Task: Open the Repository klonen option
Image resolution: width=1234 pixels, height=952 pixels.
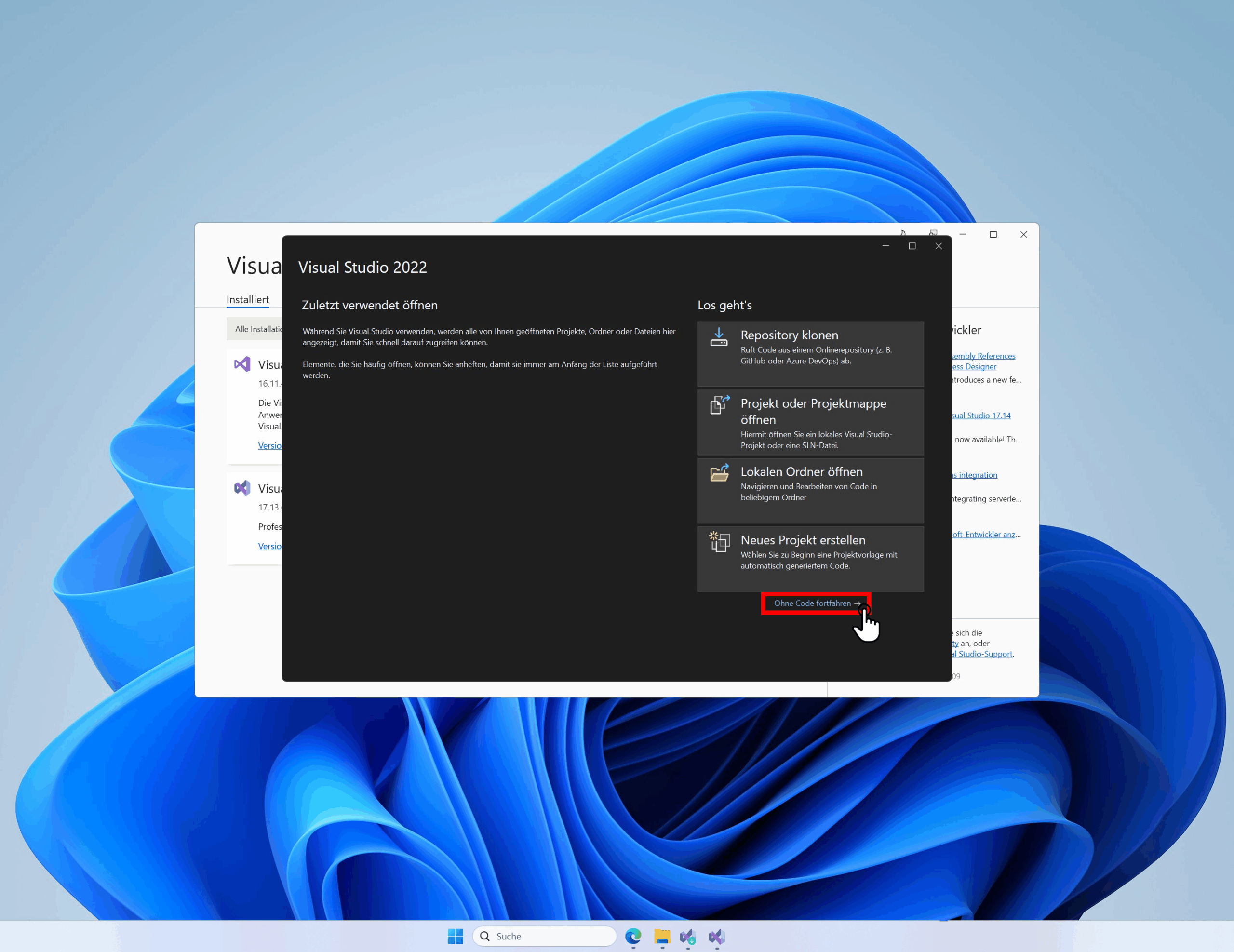Action: pos(810,354)
